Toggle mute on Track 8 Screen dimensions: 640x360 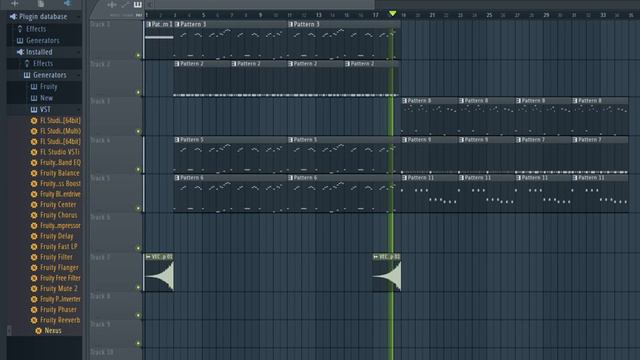(x=138, y=315)
